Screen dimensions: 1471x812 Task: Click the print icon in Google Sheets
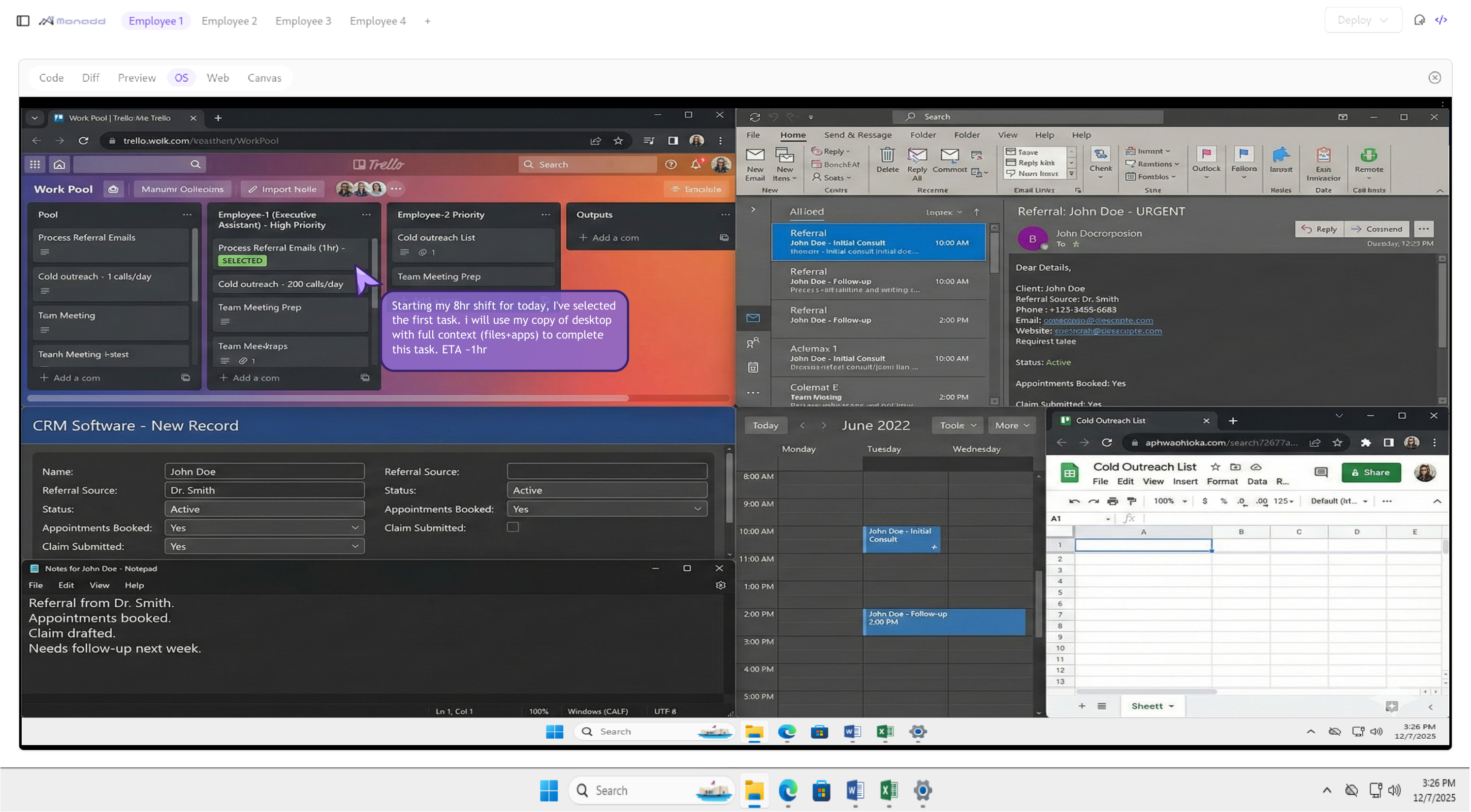1114,501
